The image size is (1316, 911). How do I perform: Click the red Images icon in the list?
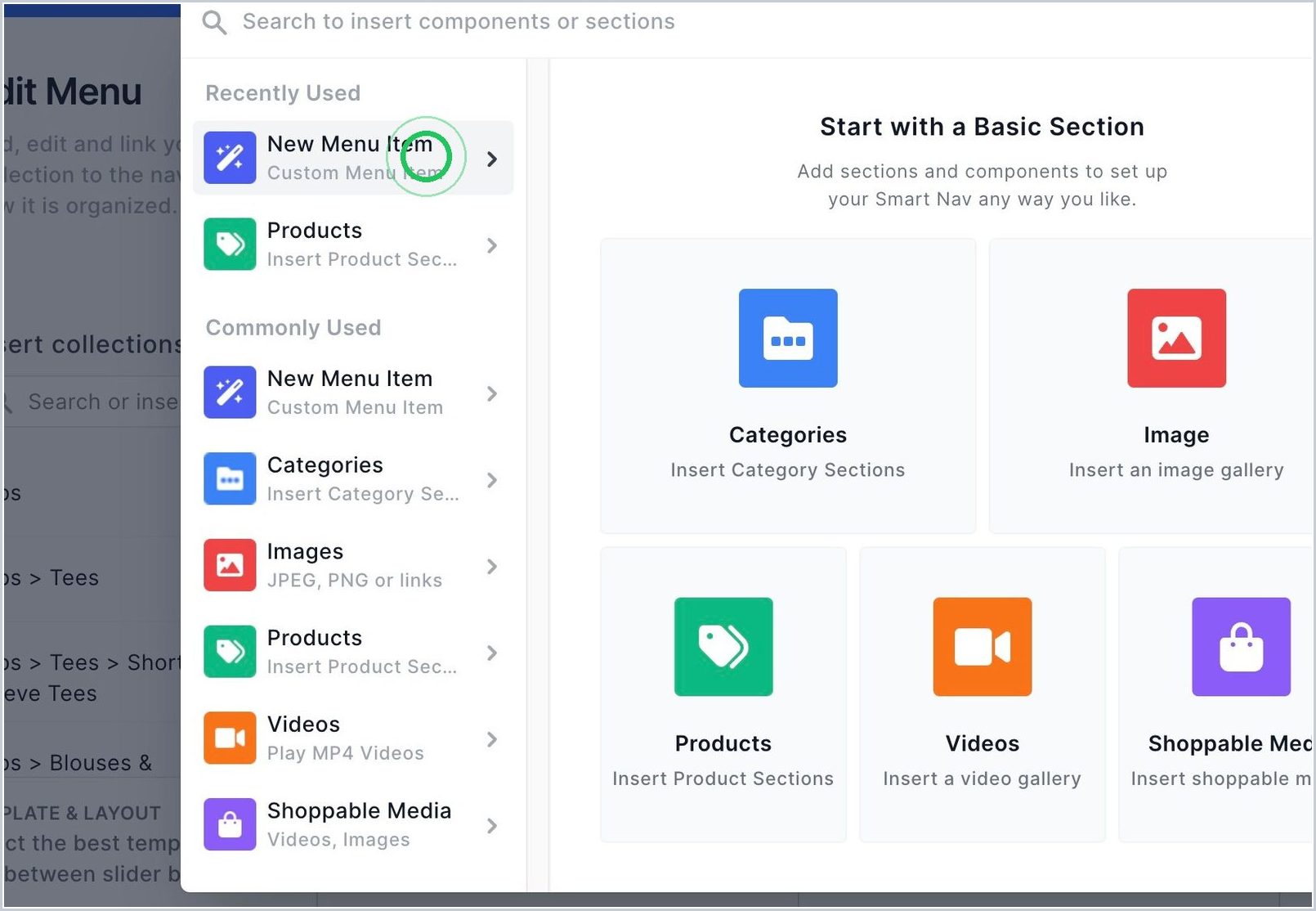230,565
